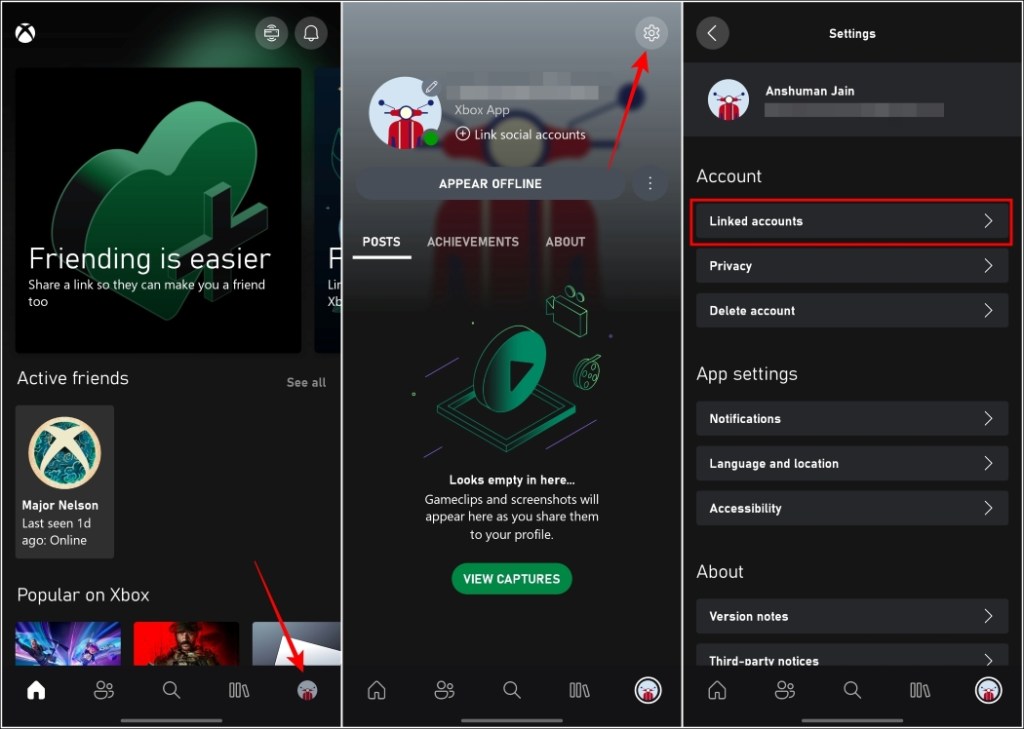This screenshot has height=729, width=1024.
Task: Expand the Language and location chevron
Action: click(989, 464)
